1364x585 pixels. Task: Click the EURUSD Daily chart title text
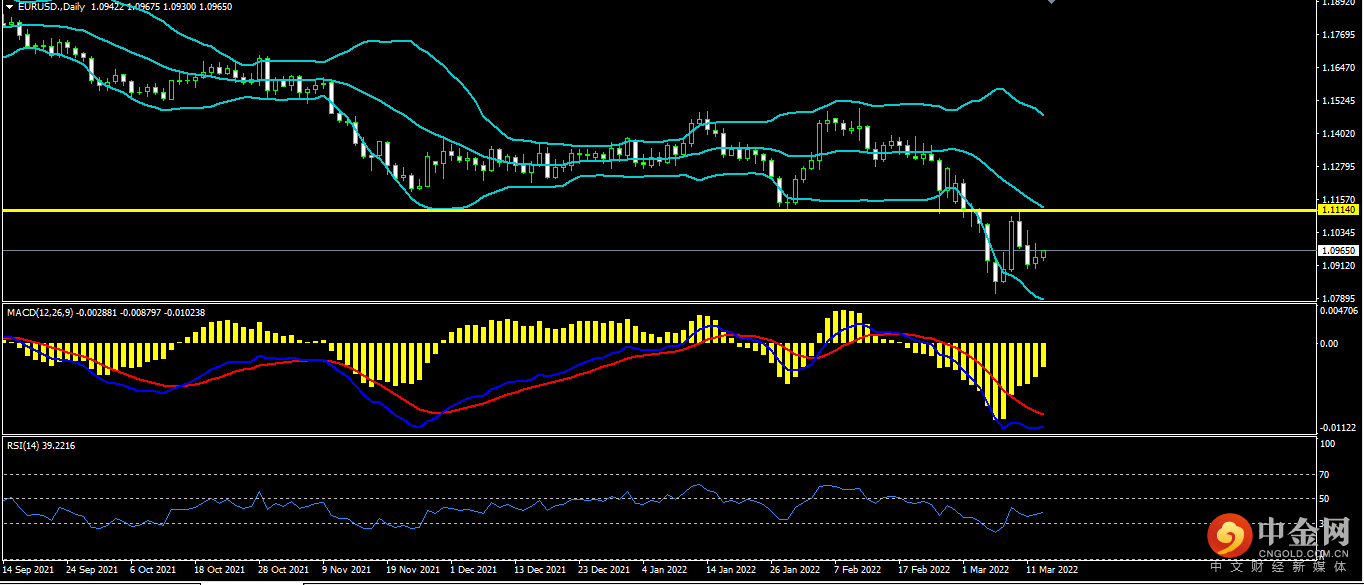click(51, 6)
